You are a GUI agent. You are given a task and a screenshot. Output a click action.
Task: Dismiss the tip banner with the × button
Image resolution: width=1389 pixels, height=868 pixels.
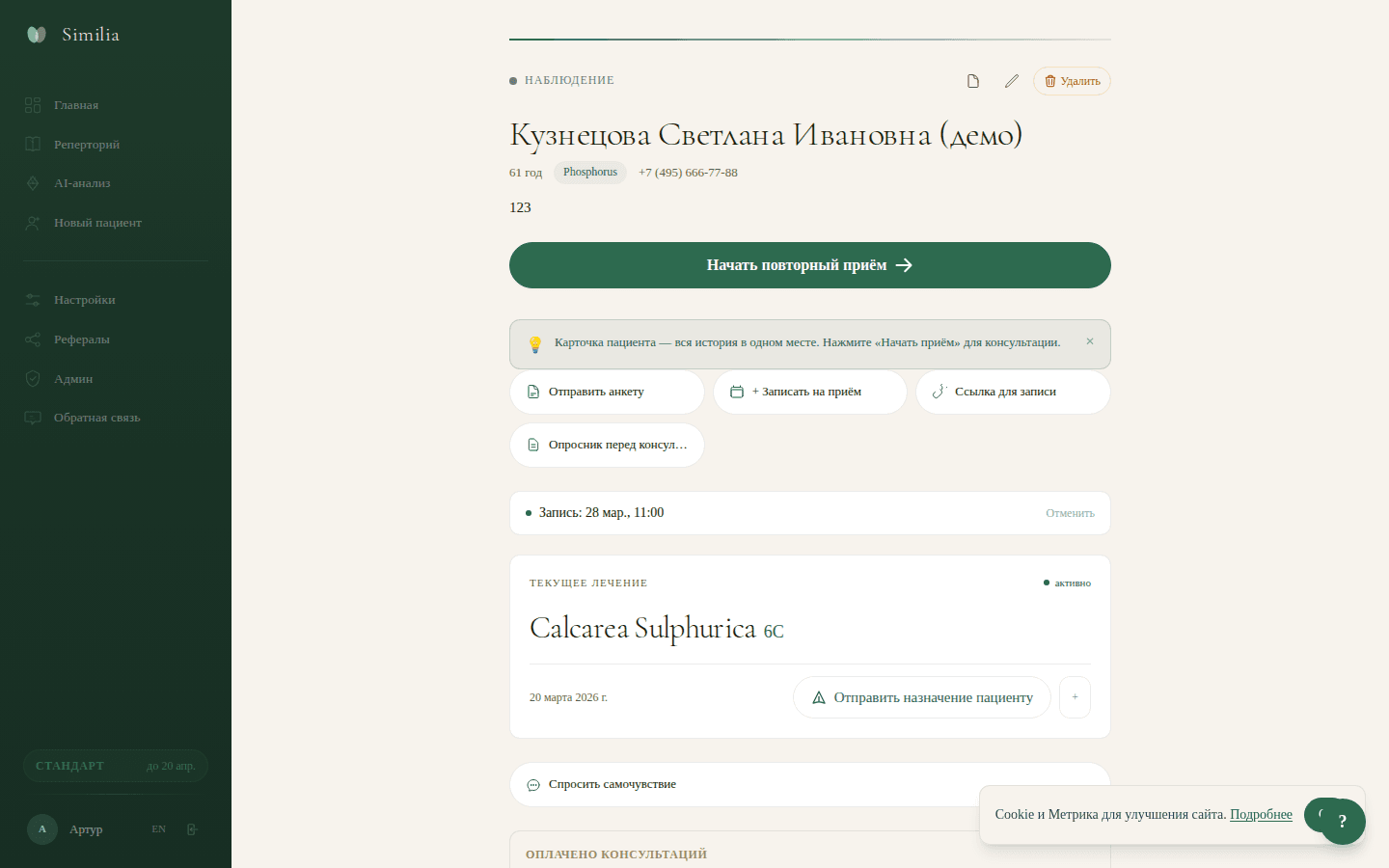pos(1089,340)
